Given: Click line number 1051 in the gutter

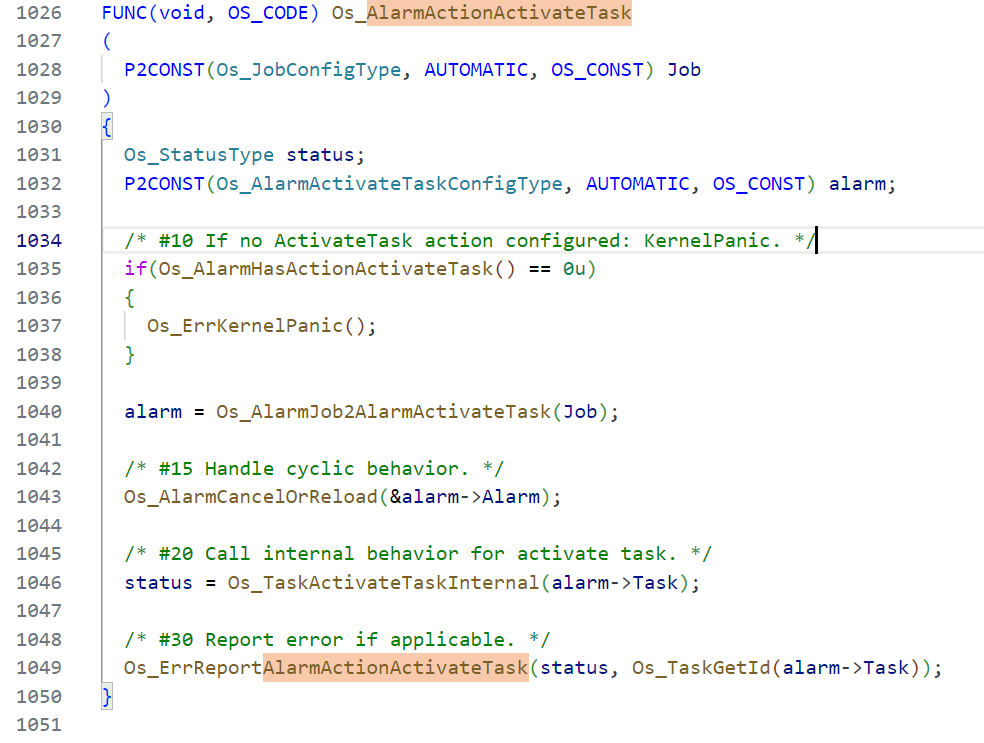Looking at the screenshot, I should click(x=39, y=725).
